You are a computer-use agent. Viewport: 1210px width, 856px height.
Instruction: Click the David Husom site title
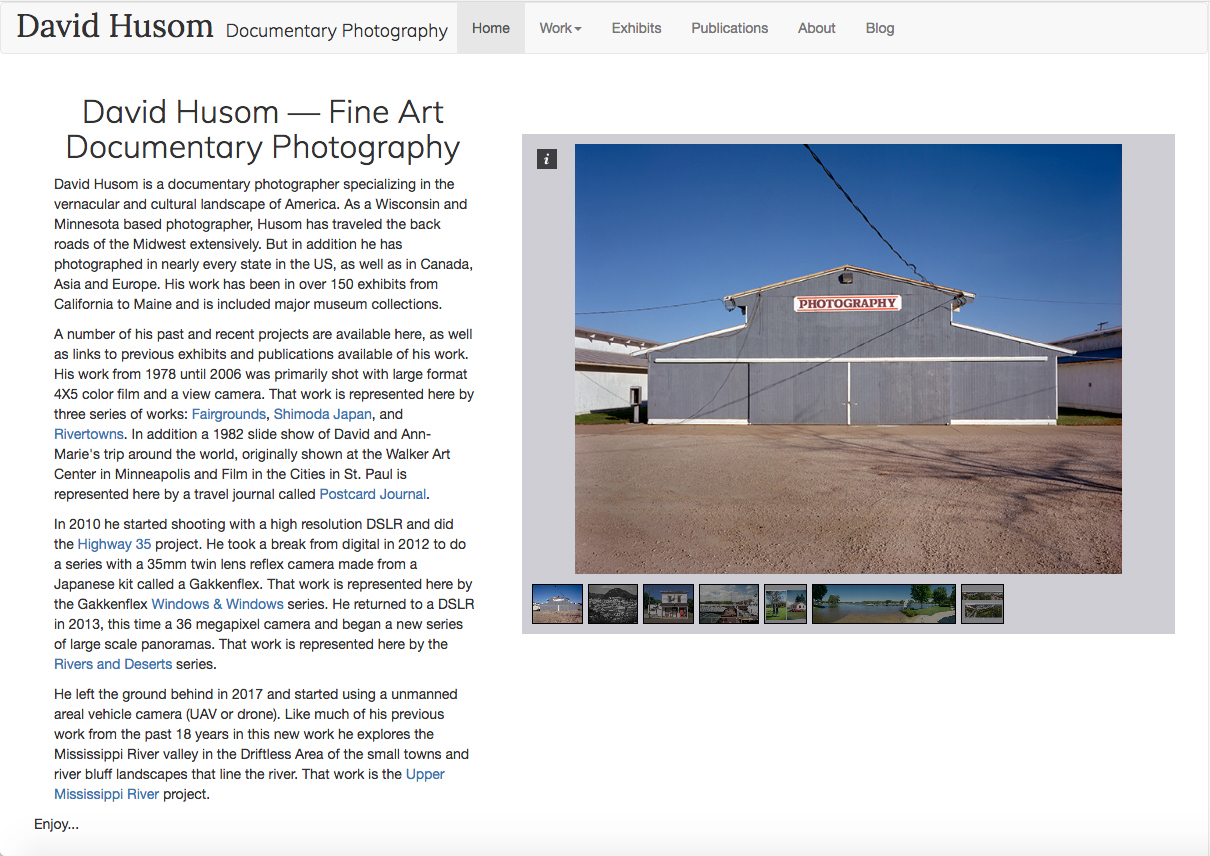[x=115, y=26]
